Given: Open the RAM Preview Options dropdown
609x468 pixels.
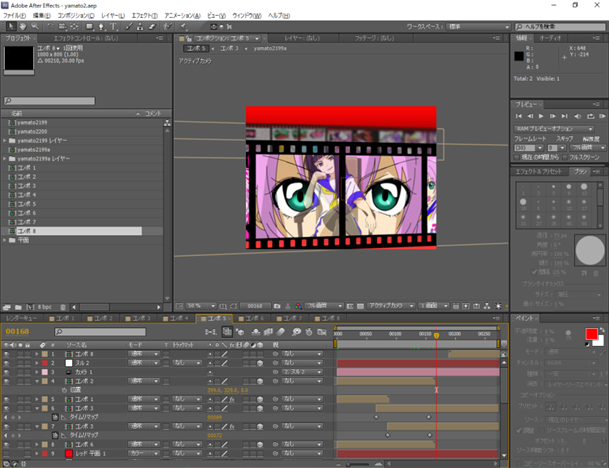Looking at the screenshot, I should (554, 129).
